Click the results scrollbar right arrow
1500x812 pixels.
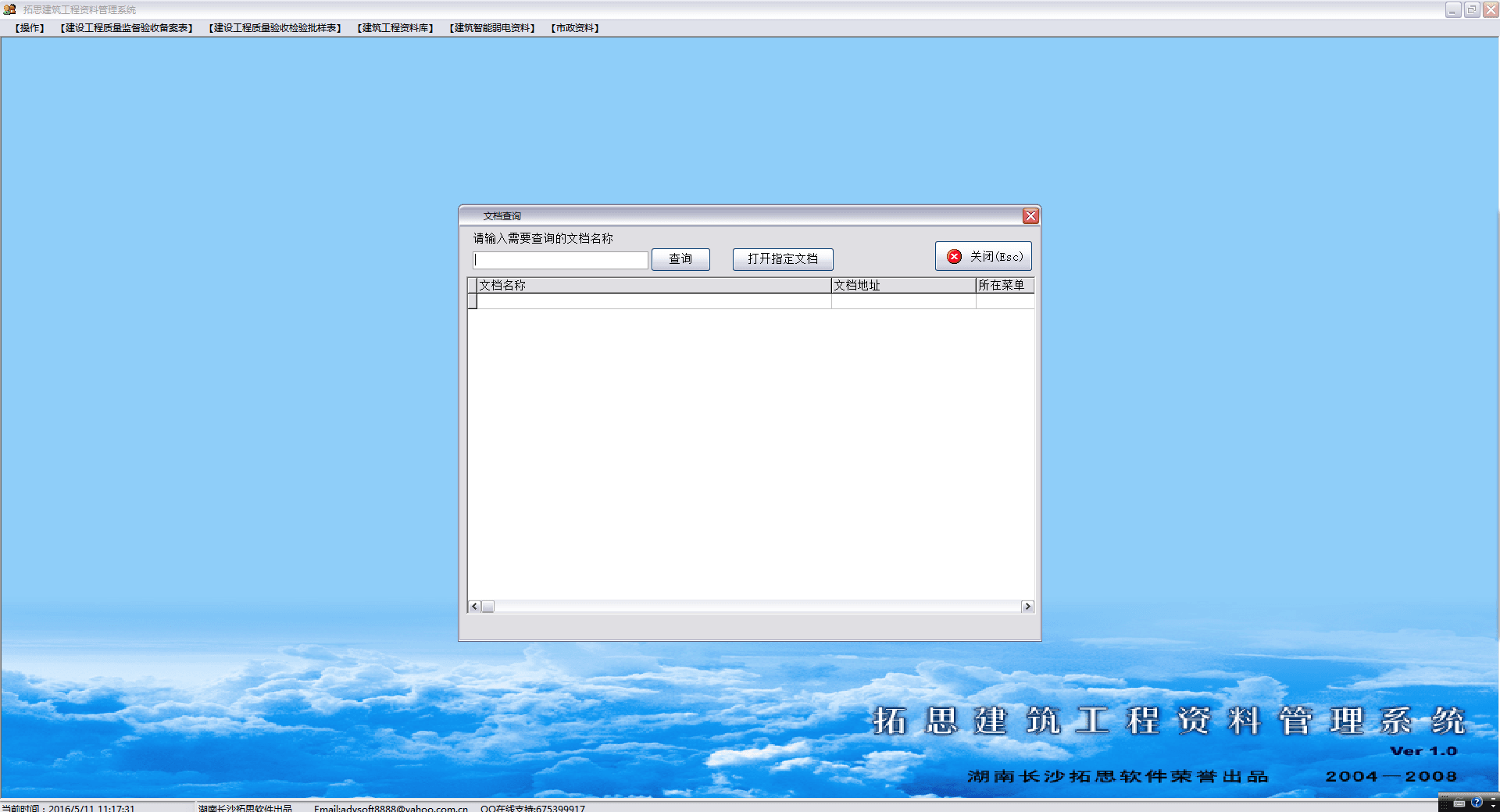(x=1027, y=607)
